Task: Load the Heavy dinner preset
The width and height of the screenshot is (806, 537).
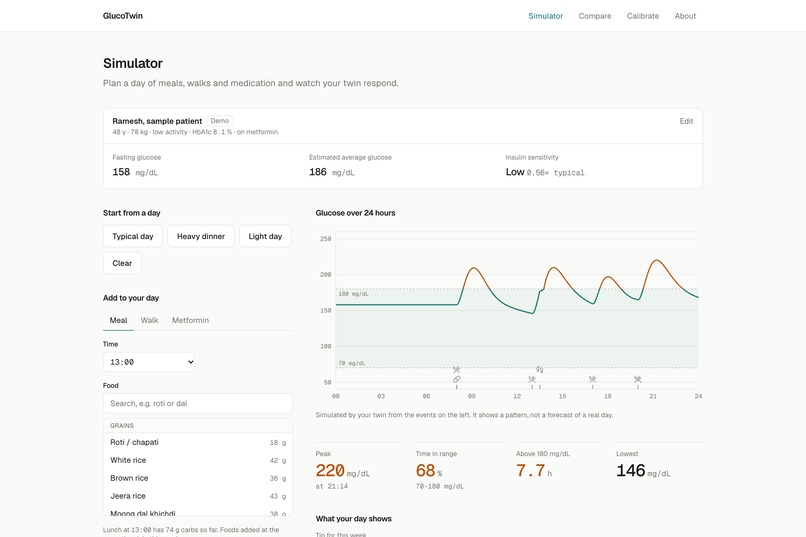Action: [200, 236]
